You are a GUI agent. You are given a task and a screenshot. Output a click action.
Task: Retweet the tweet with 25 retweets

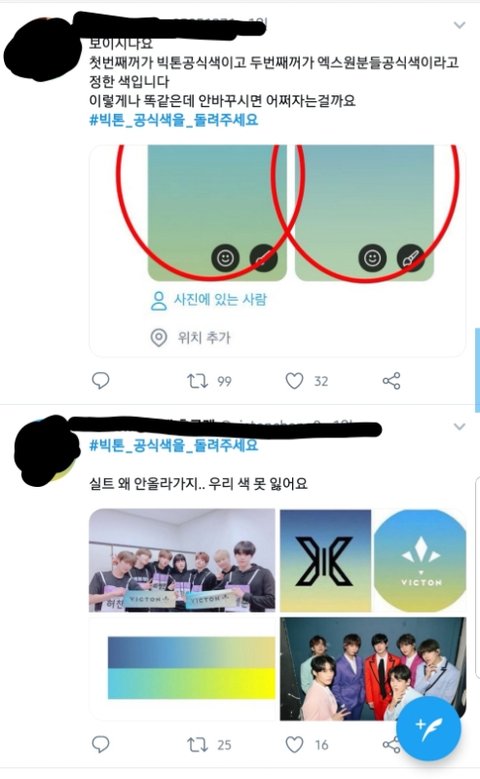click(x=197, y=744)
